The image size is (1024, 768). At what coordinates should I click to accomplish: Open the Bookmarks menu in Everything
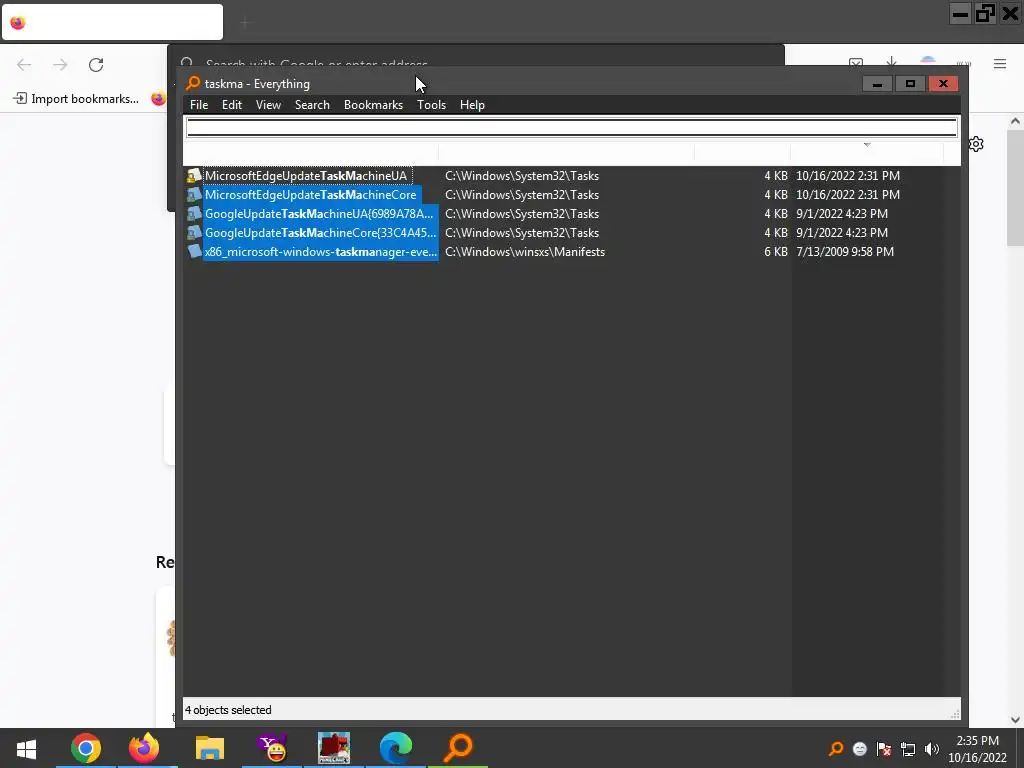pos(373,104)
